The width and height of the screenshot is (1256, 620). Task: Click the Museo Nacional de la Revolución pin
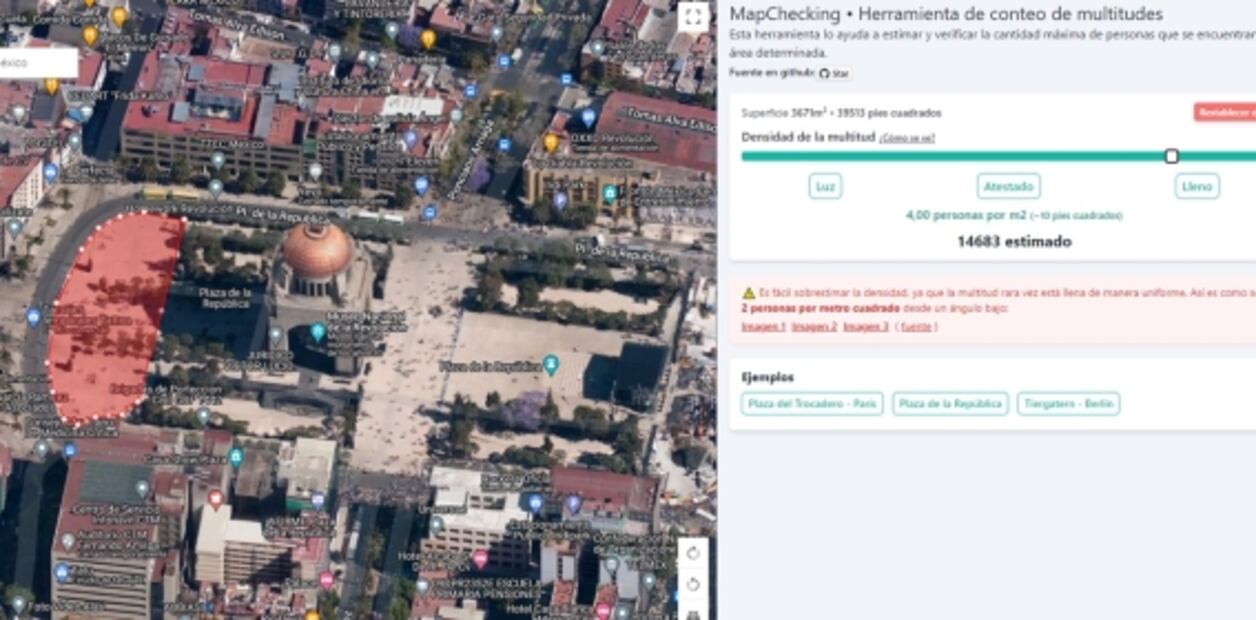318,332
